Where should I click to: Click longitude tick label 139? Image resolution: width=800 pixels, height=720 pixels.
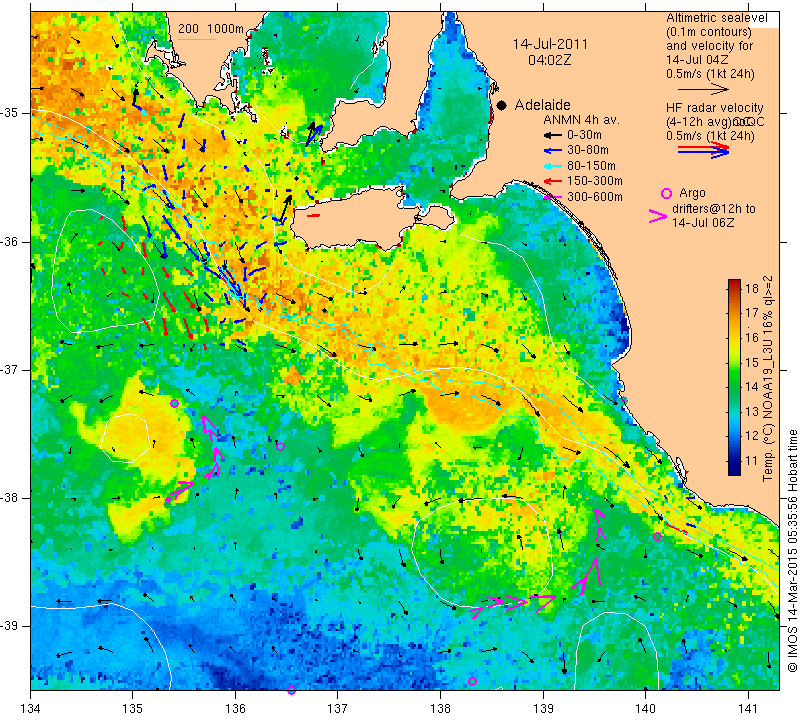tap(543, 709)
